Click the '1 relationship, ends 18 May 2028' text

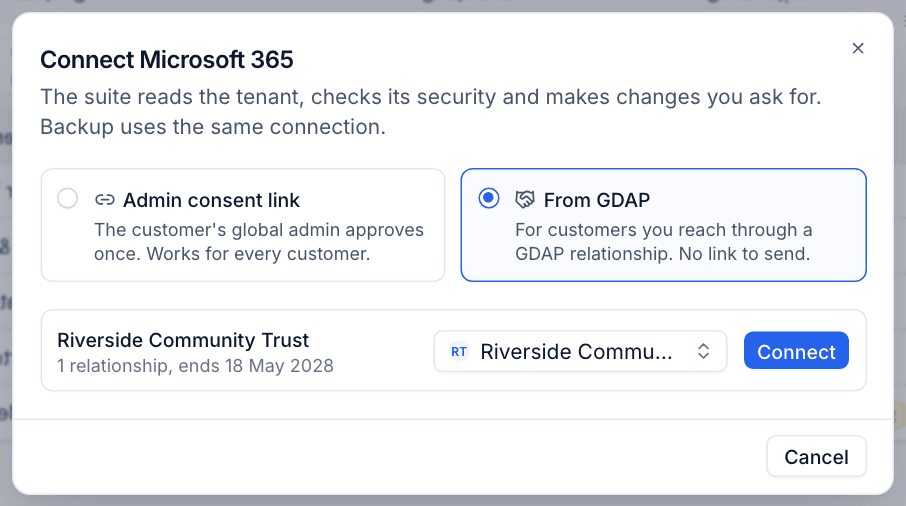(195, 366)
